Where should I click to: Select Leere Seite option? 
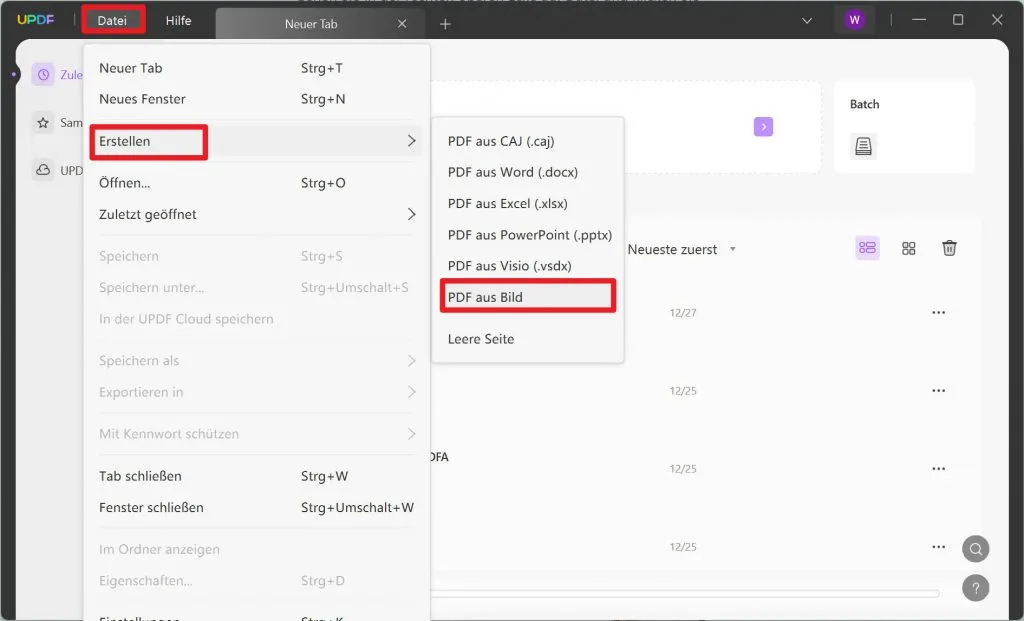[528, 339]
